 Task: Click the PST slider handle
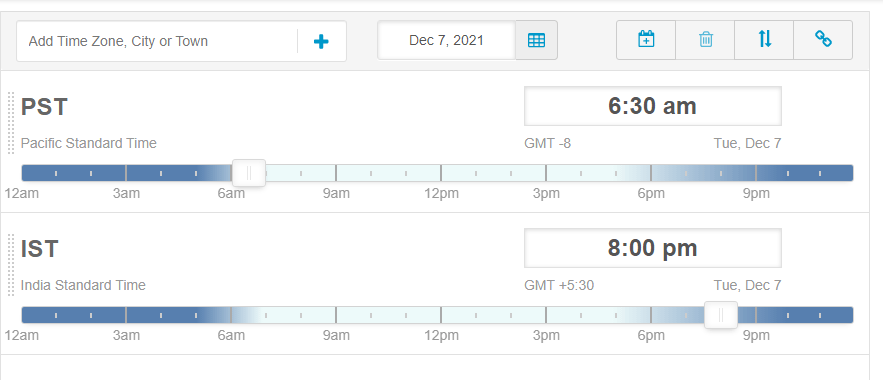pos(249,173)
